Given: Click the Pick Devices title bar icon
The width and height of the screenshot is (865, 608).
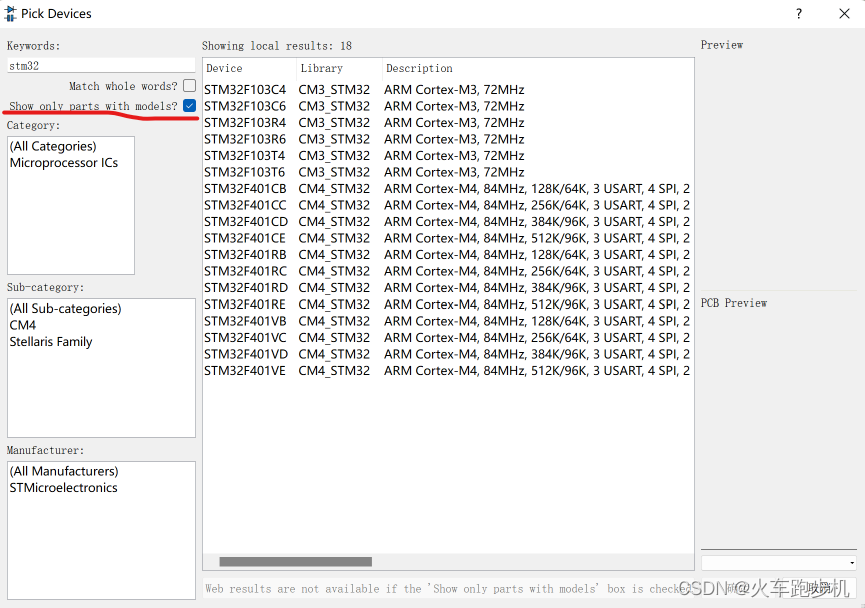Looking at the screenshot, I should click(10, 14).
